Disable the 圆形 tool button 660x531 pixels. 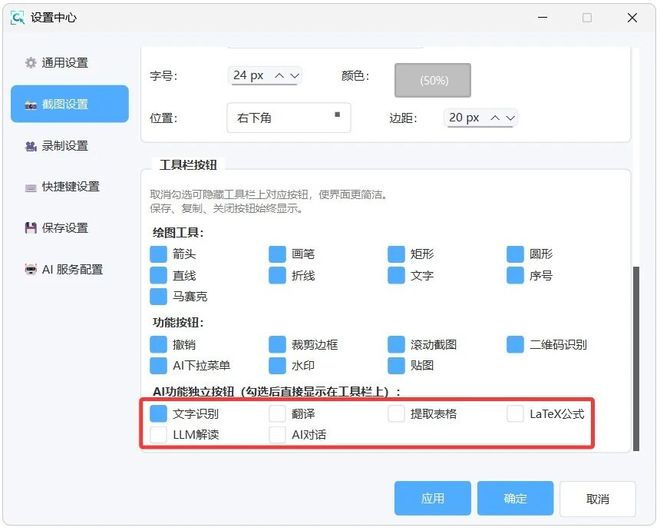[x=515, y=254]
